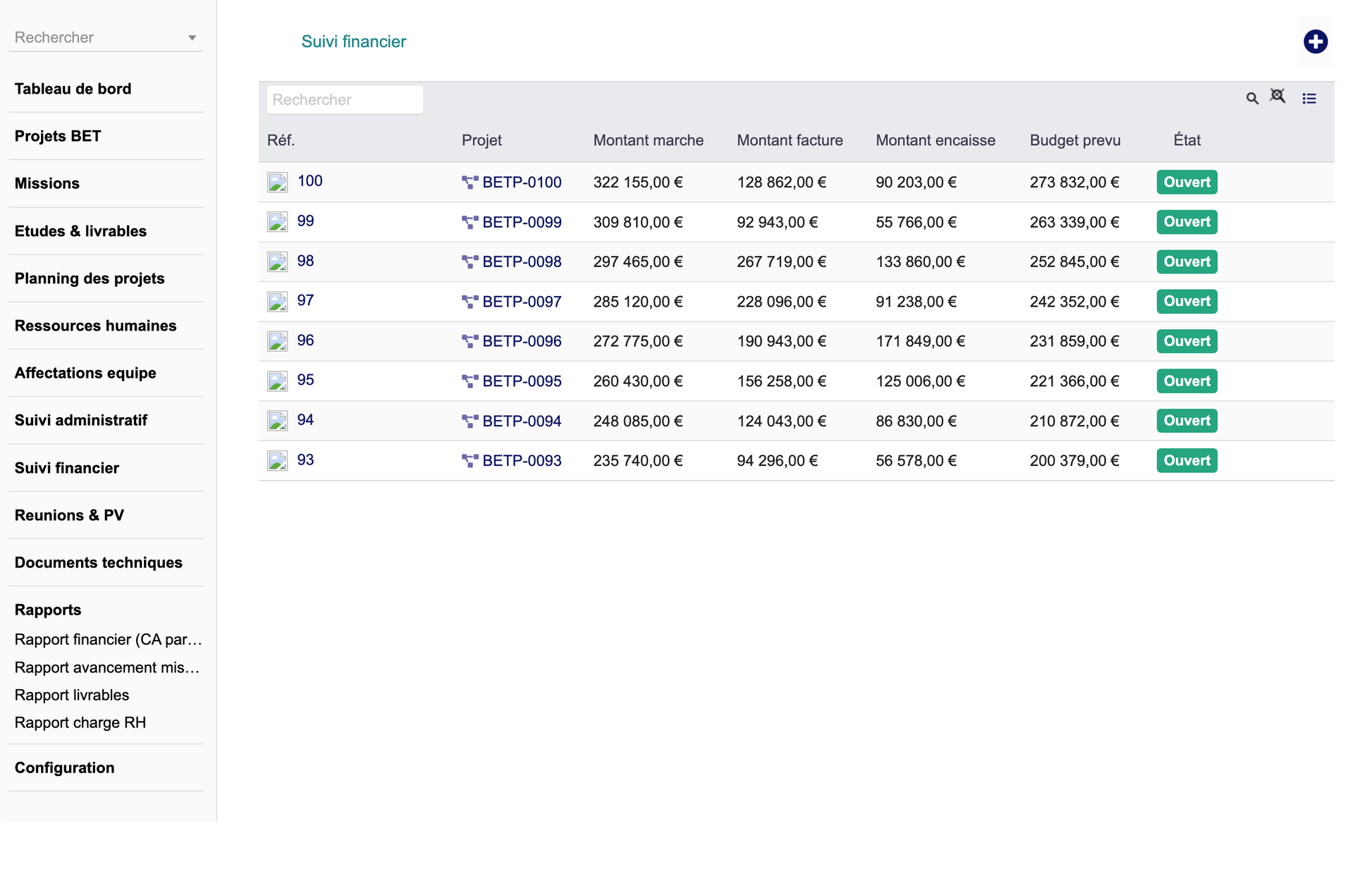Click the amount 322 155,00 €
The height and width of the screenshot is (881, 1372).
pyautogui.click(x=638, y=183)
